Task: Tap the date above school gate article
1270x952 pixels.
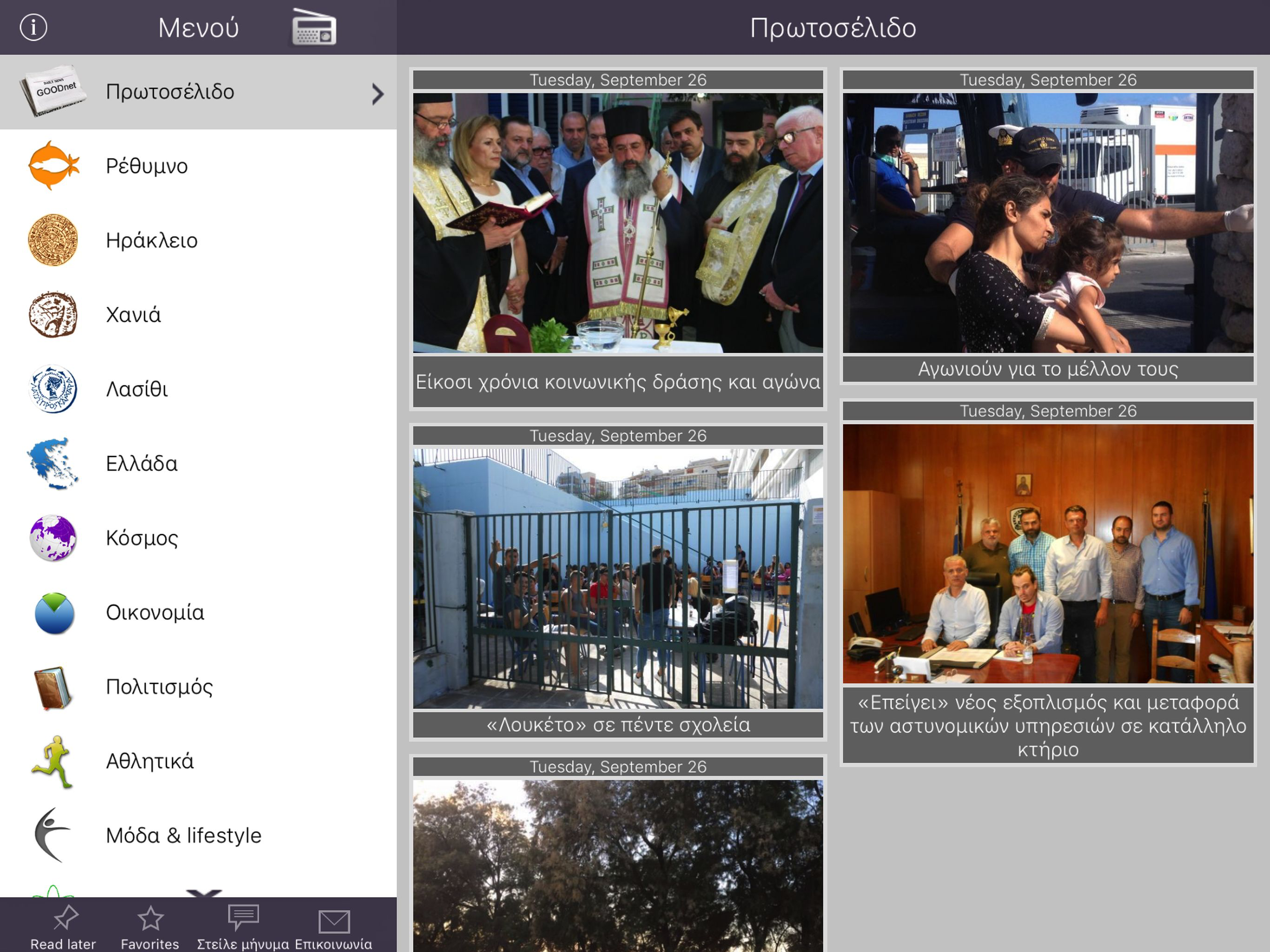Action: (618, 436)
